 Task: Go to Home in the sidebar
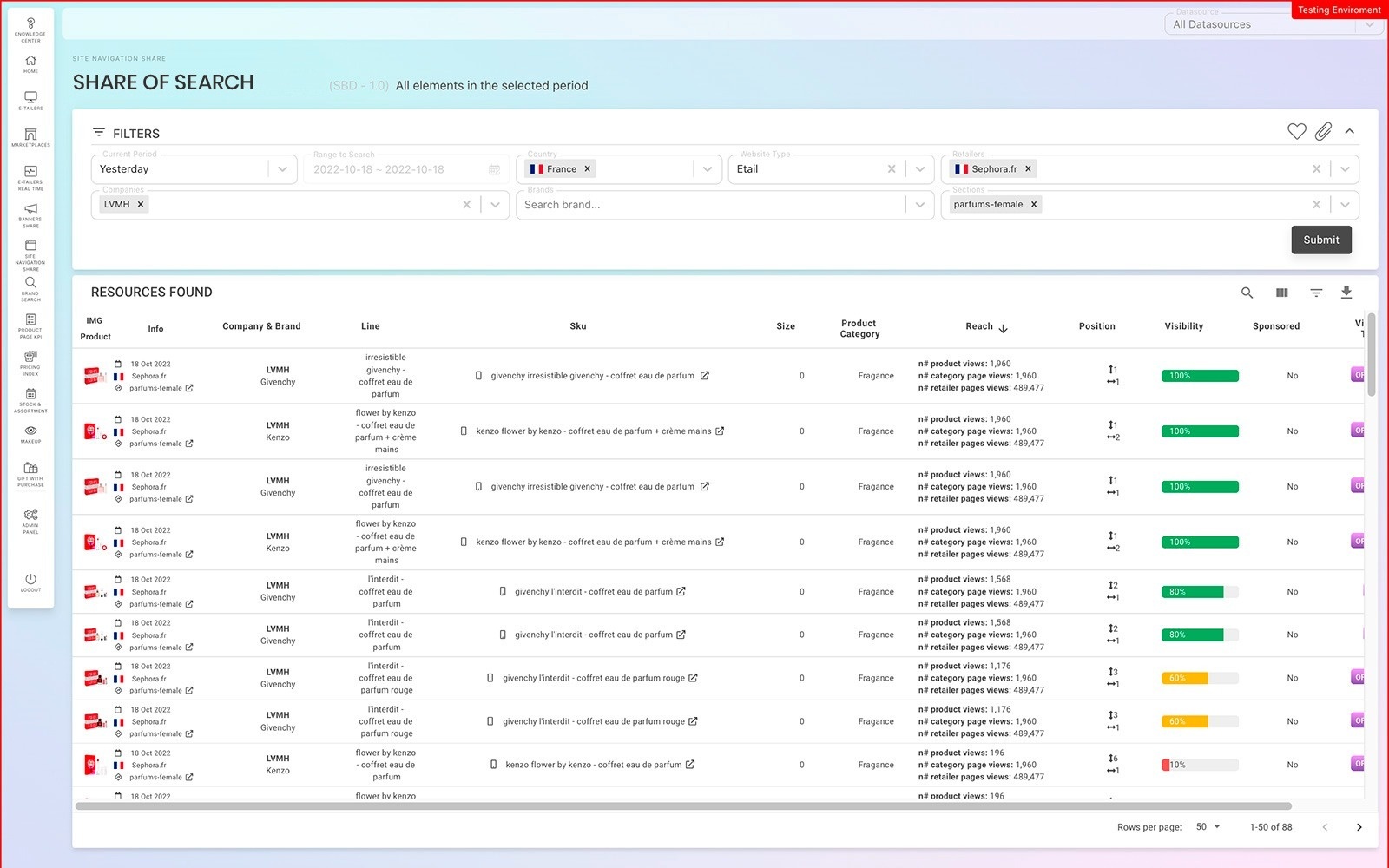click(30, 64)
